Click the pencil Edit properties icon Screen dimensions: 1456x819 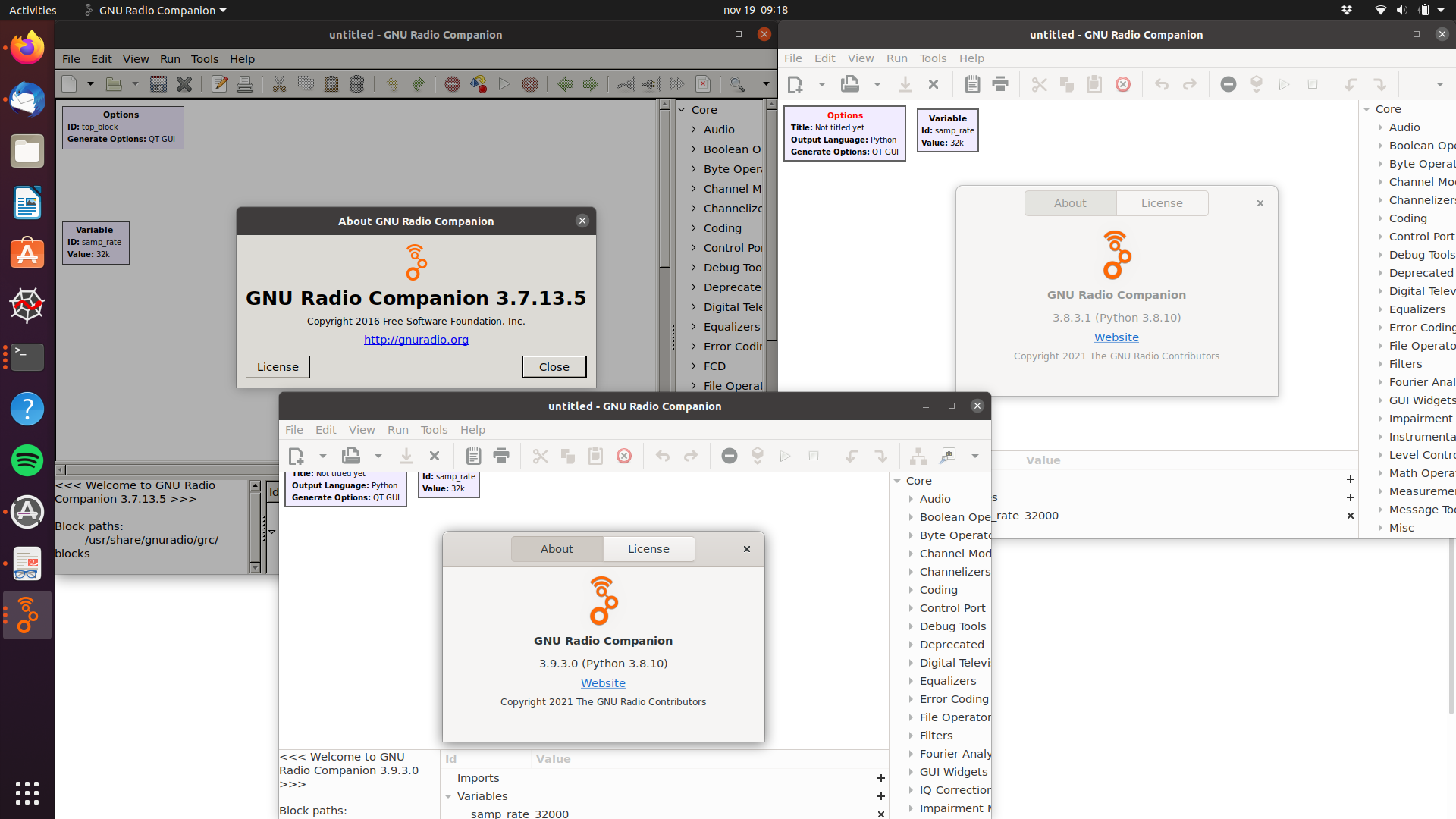coord(220,84)
